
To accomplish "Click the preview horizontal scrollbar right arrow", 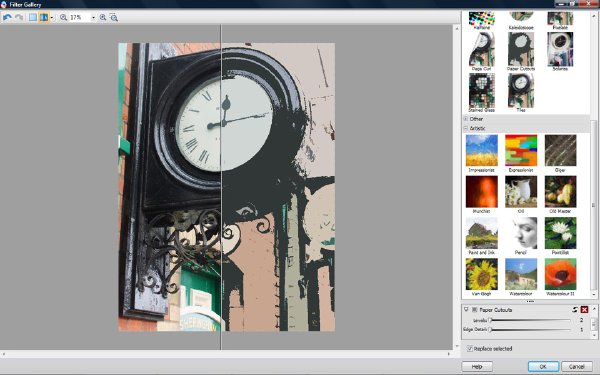I will pyautogui.click(x=449, y=354).
